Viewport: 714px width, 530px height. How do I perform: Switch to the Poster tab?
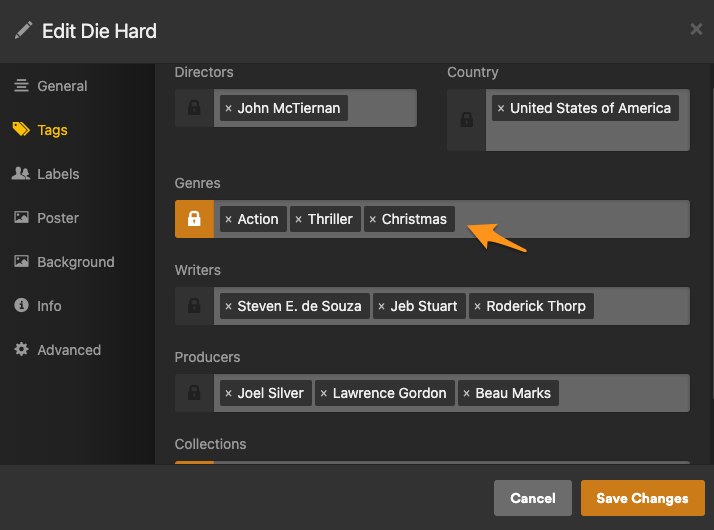pyautogui.click(x=58, y=218)
